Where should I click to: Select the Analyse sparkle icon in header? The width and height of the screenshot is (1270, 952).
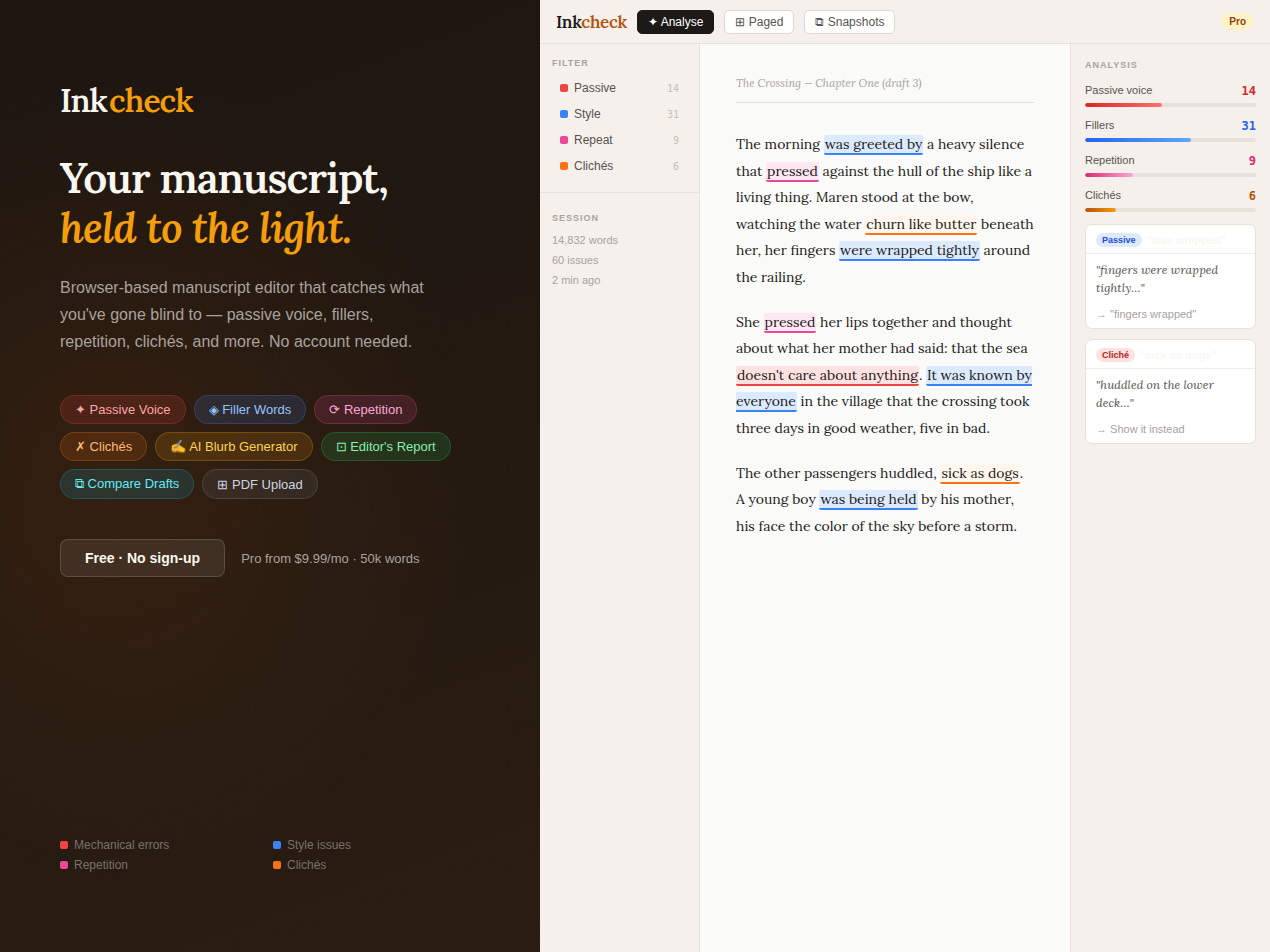tap(653, 21)
